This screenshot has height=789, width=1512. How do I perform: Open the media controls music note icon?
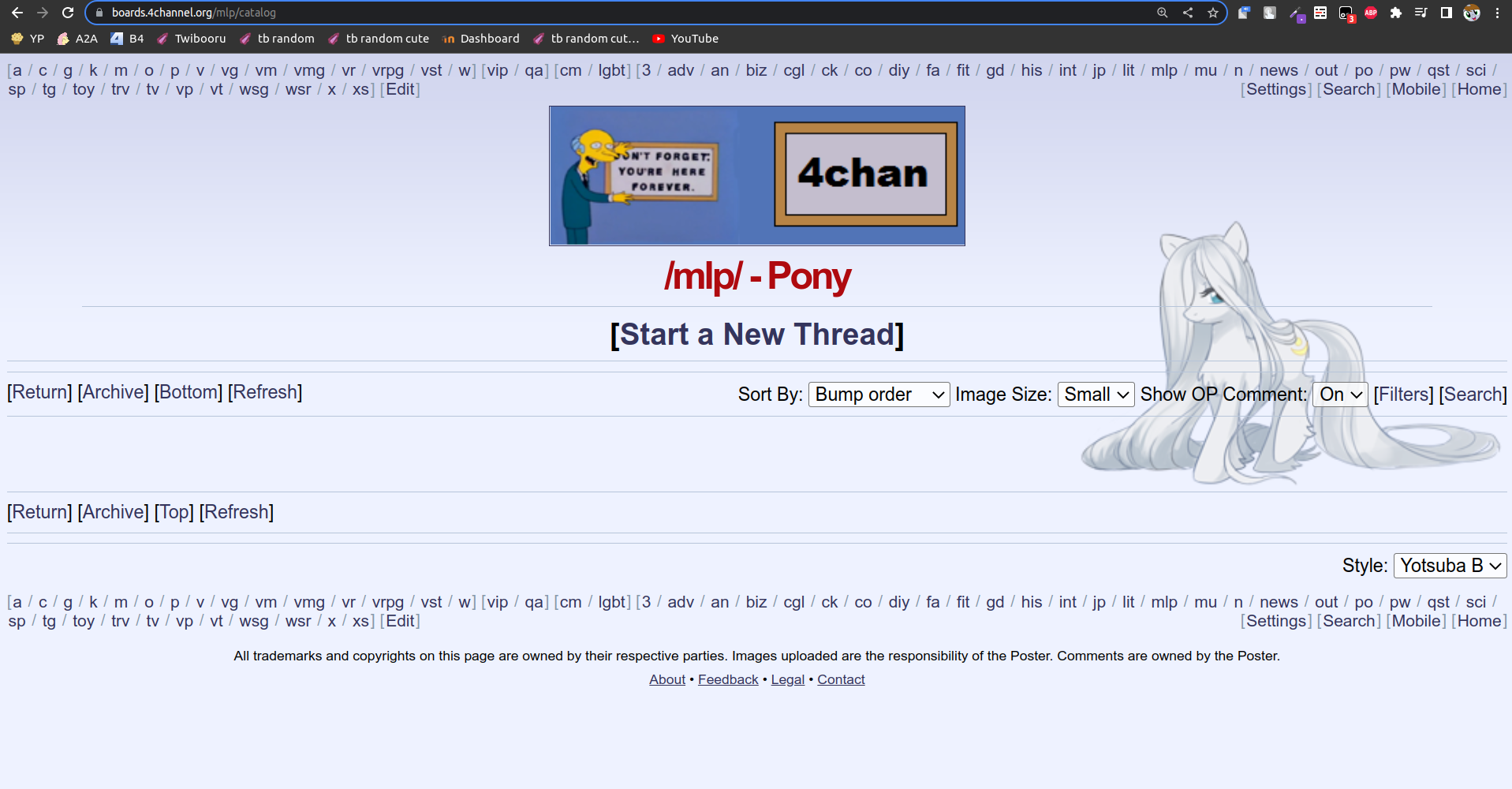1421,13
